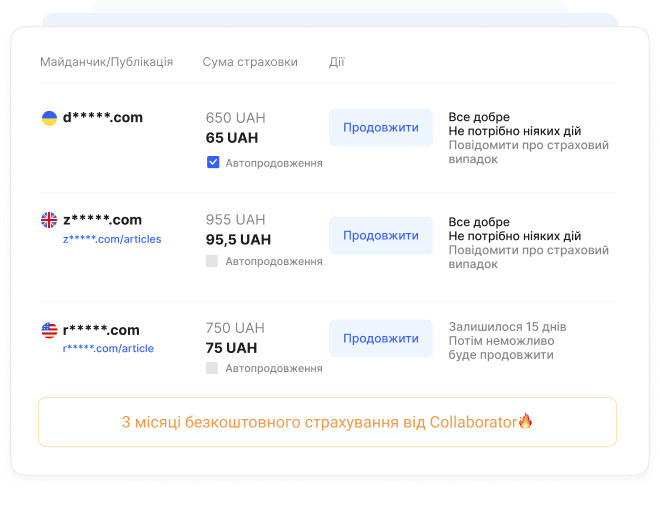Click the Майданчик/Публікація column header

(x=106, y=62)
